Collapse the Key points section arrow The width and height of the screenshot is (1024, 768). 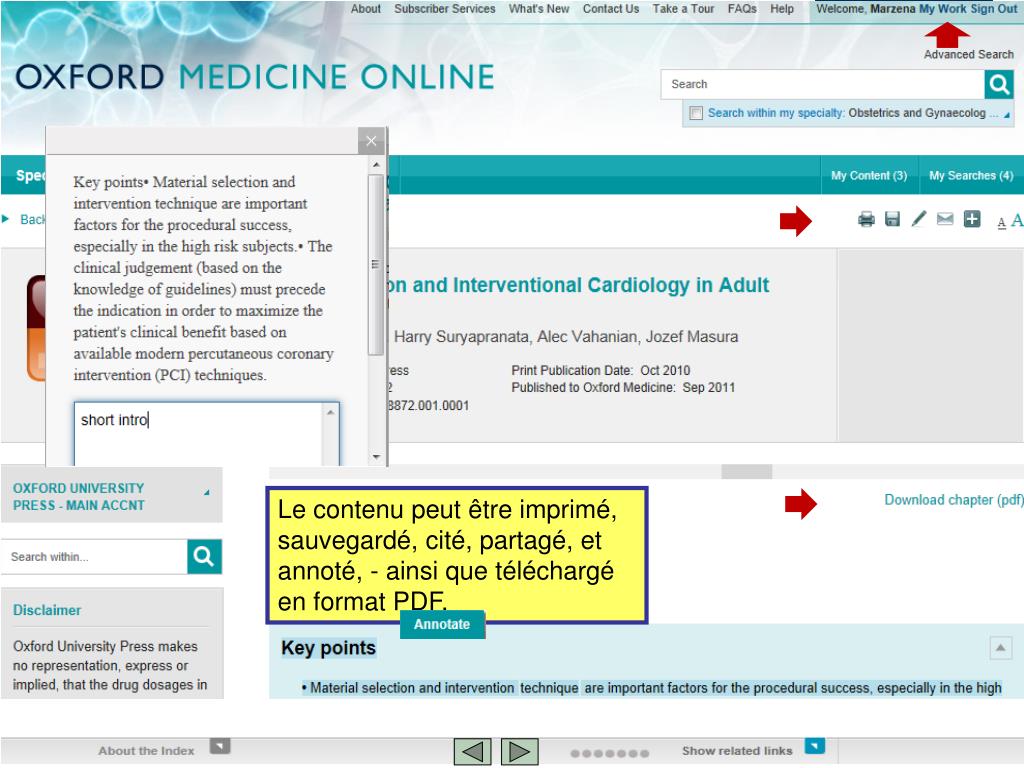pos(1000,648)
